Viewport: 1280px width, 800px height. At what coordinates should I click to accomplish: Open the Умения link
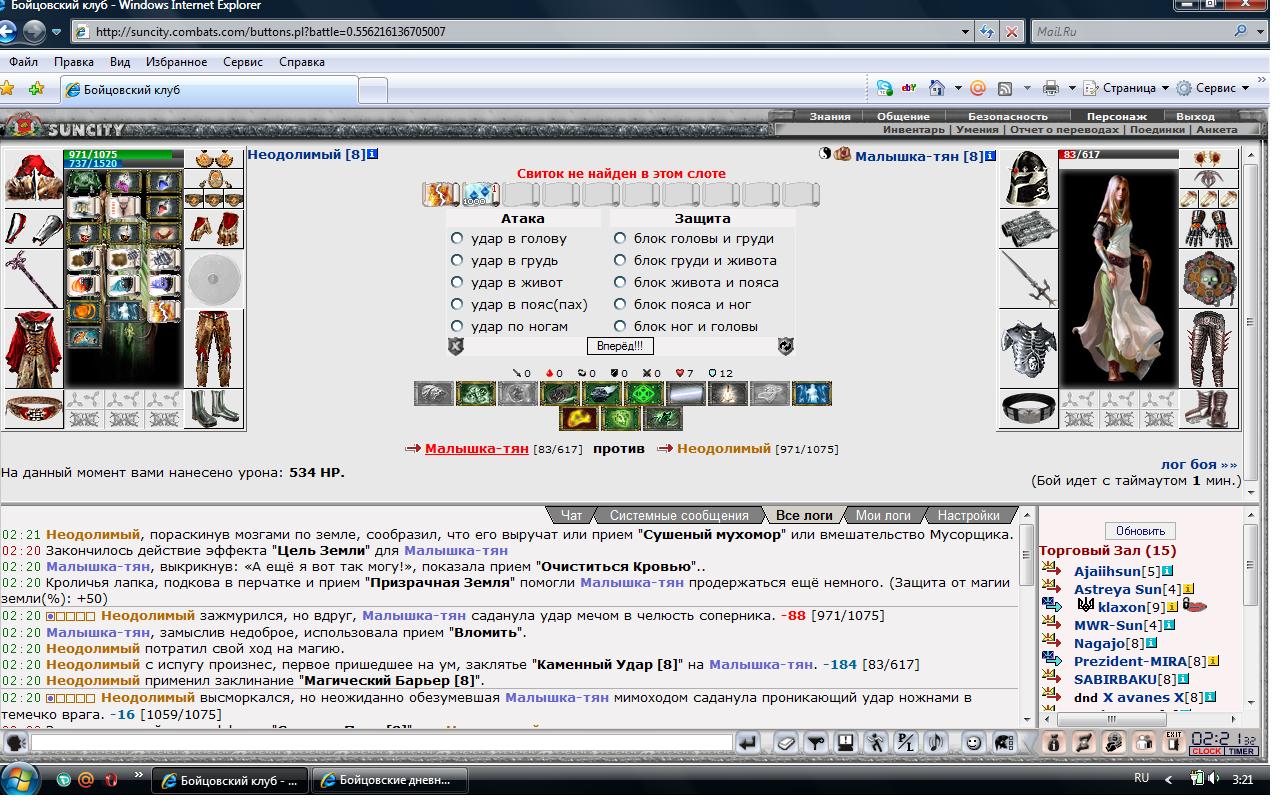coord(977,129)
